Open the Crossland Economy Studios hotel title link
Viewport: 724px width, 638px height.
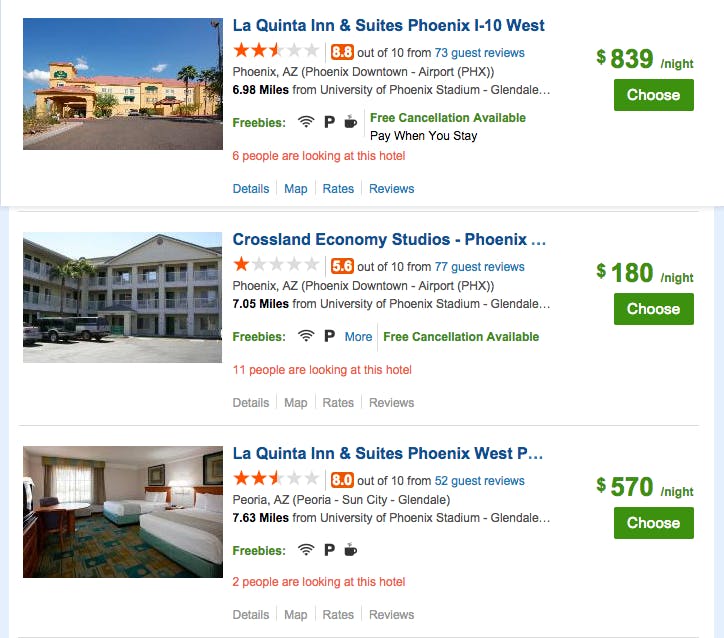(x=389, y=240)
